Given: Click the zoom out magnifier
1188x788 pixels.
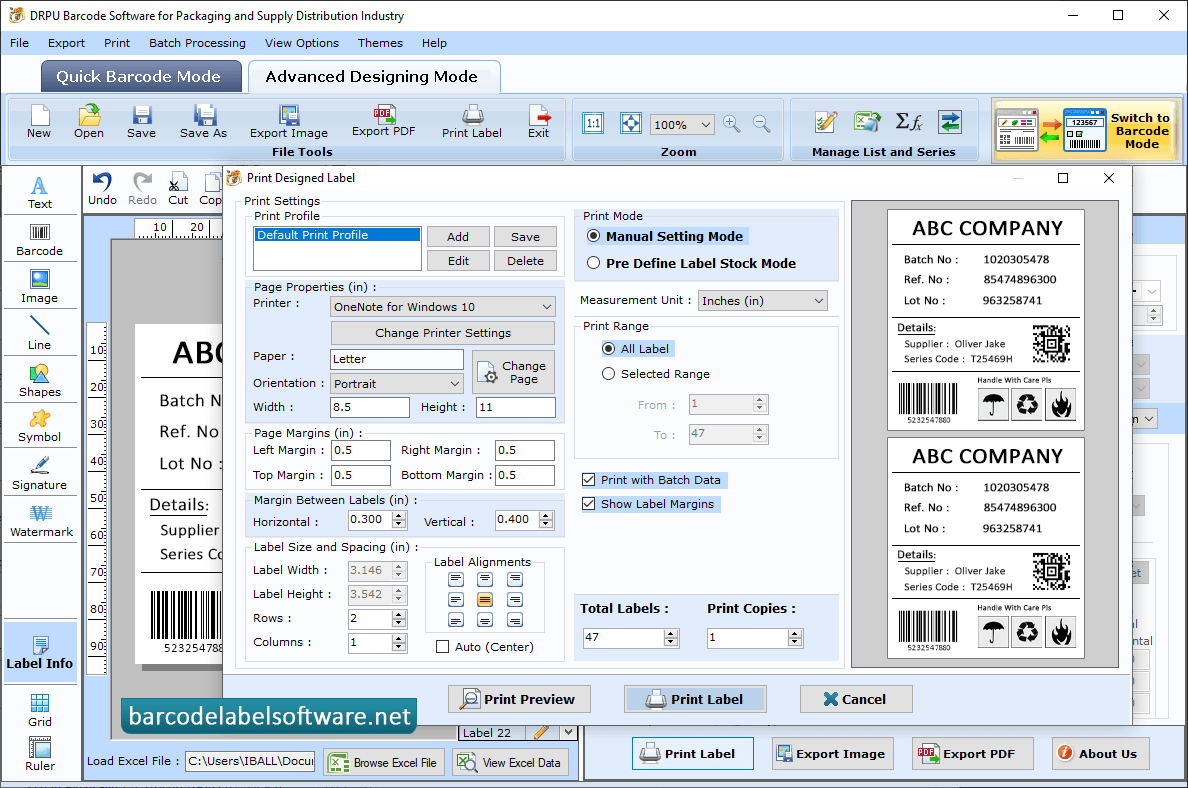Looking at the screenshot, I should pos(761,124).
